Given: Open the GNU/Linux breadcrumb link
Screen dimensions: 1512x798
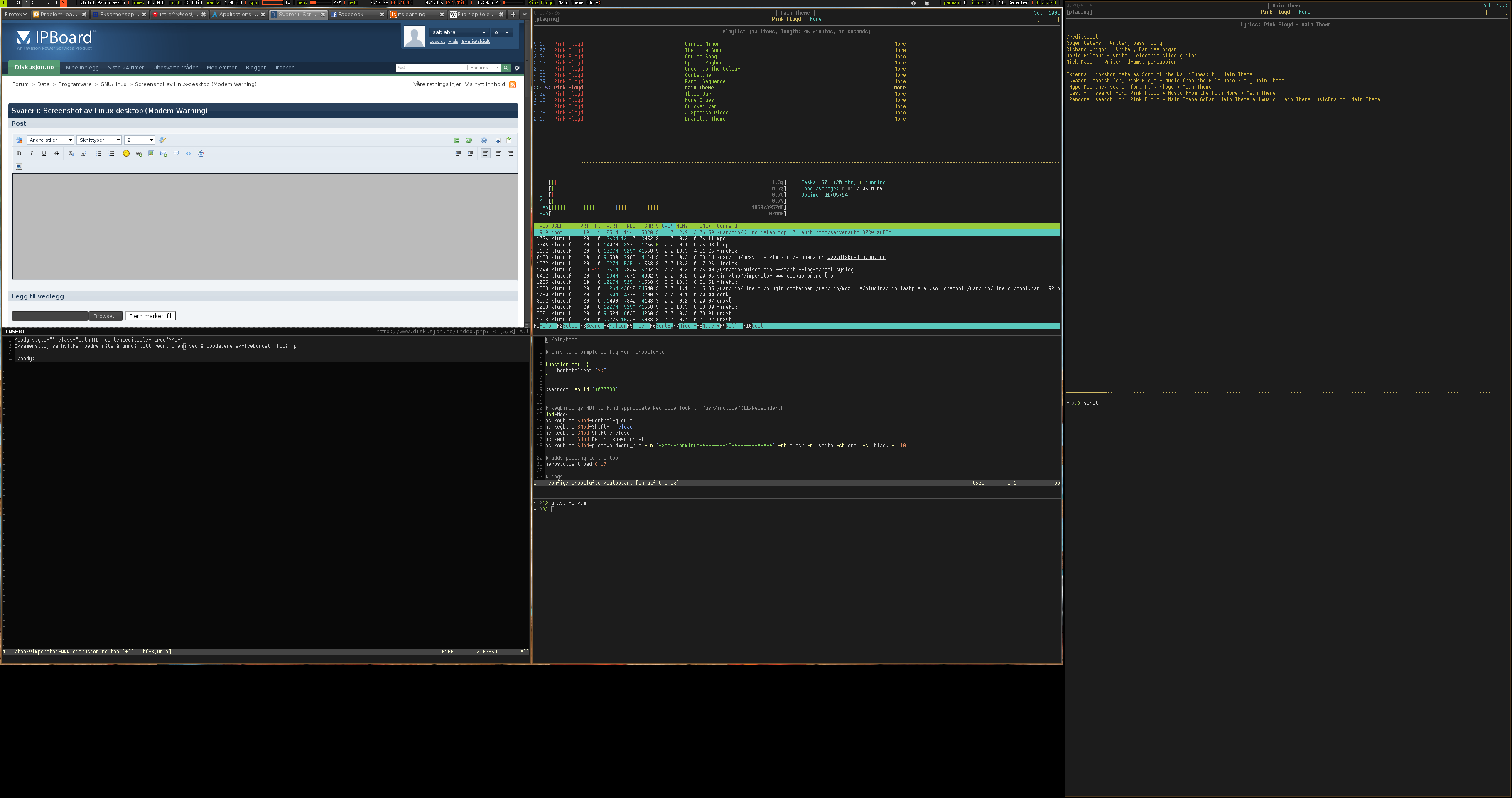Looking at the screenshot, I should pos(113,84).
